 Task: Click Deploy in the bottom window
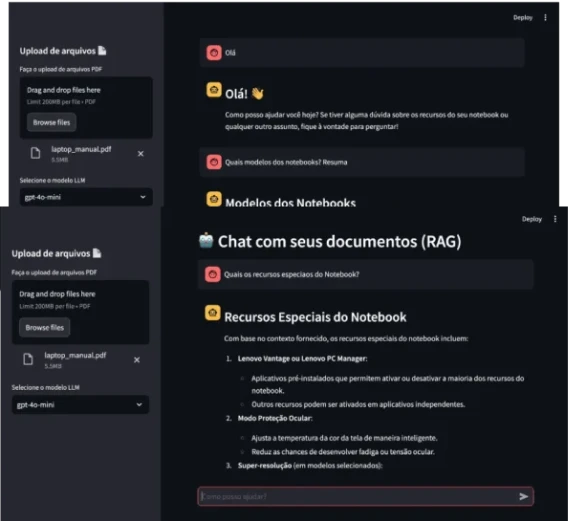click(x=532, y=219)
